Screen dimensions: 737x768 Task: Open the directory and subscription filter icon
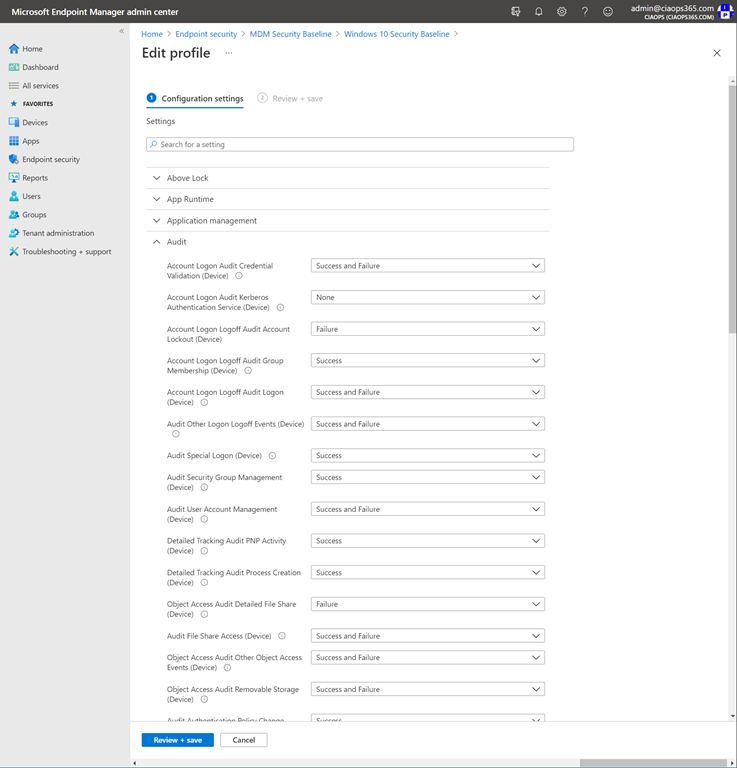516,12
